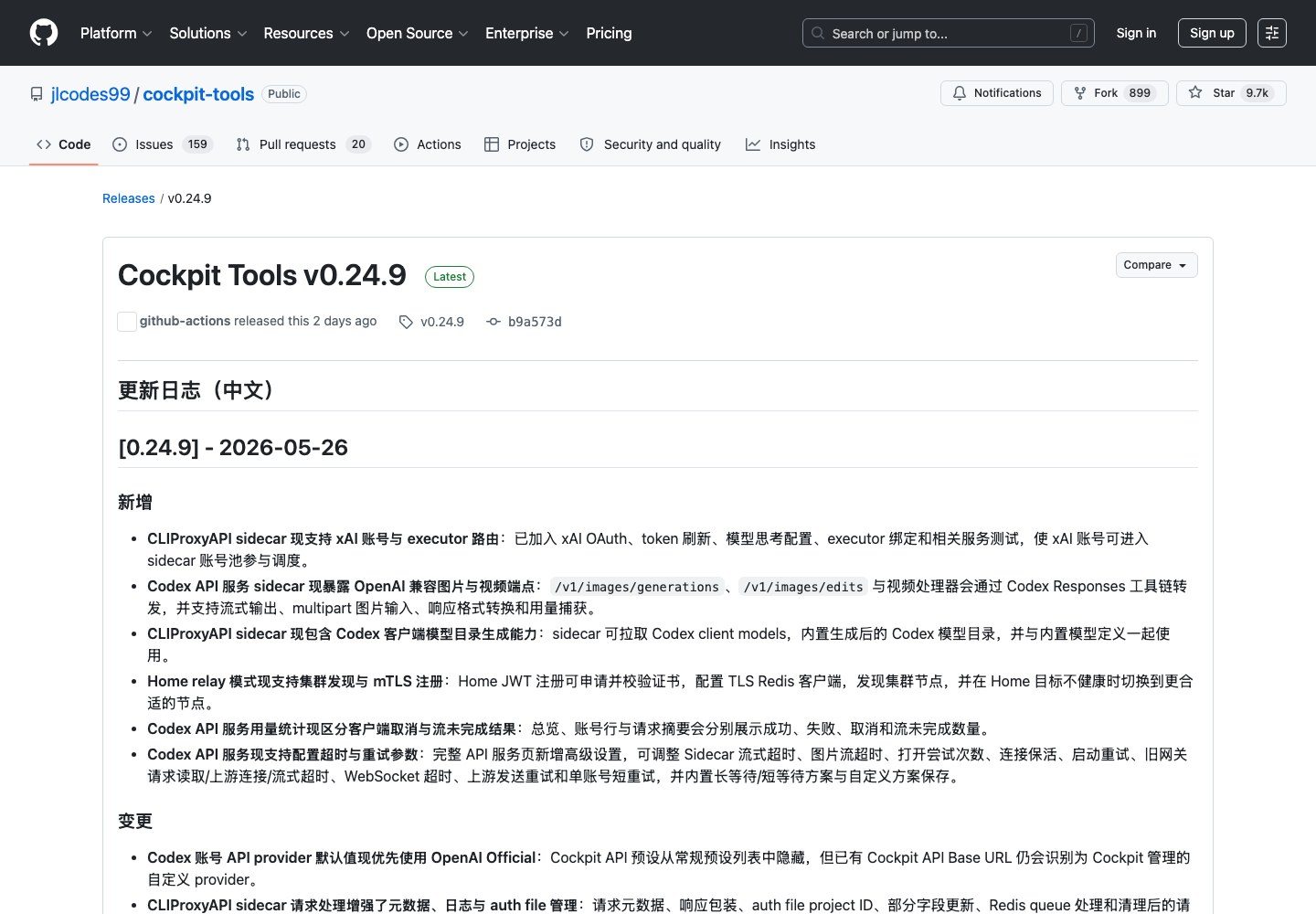Click github-actions avatar thumbnail
The image size is (1316, 914).
[127, 322]
